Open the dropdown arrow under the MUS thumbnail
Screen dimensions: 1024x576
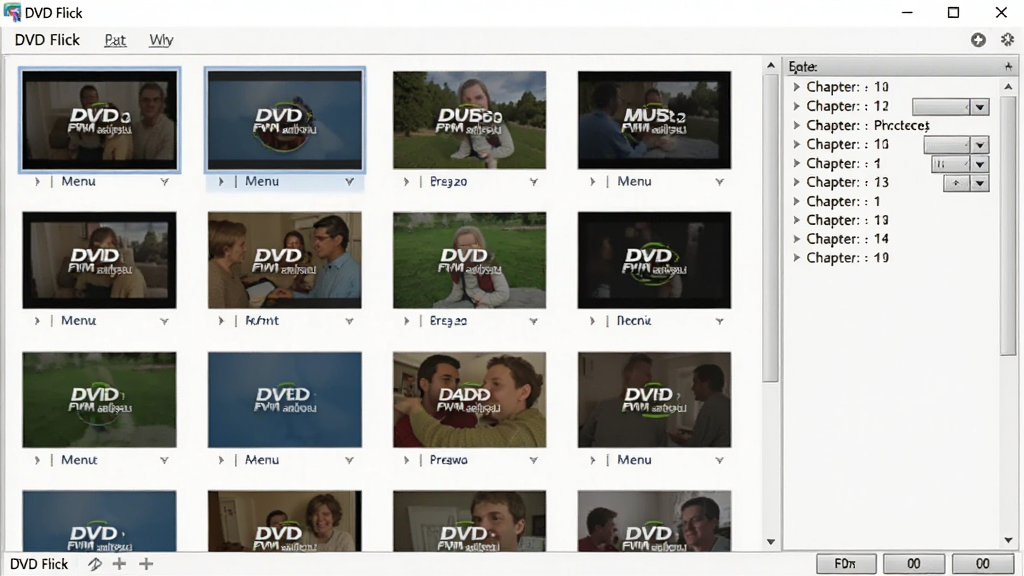point(719,182)
